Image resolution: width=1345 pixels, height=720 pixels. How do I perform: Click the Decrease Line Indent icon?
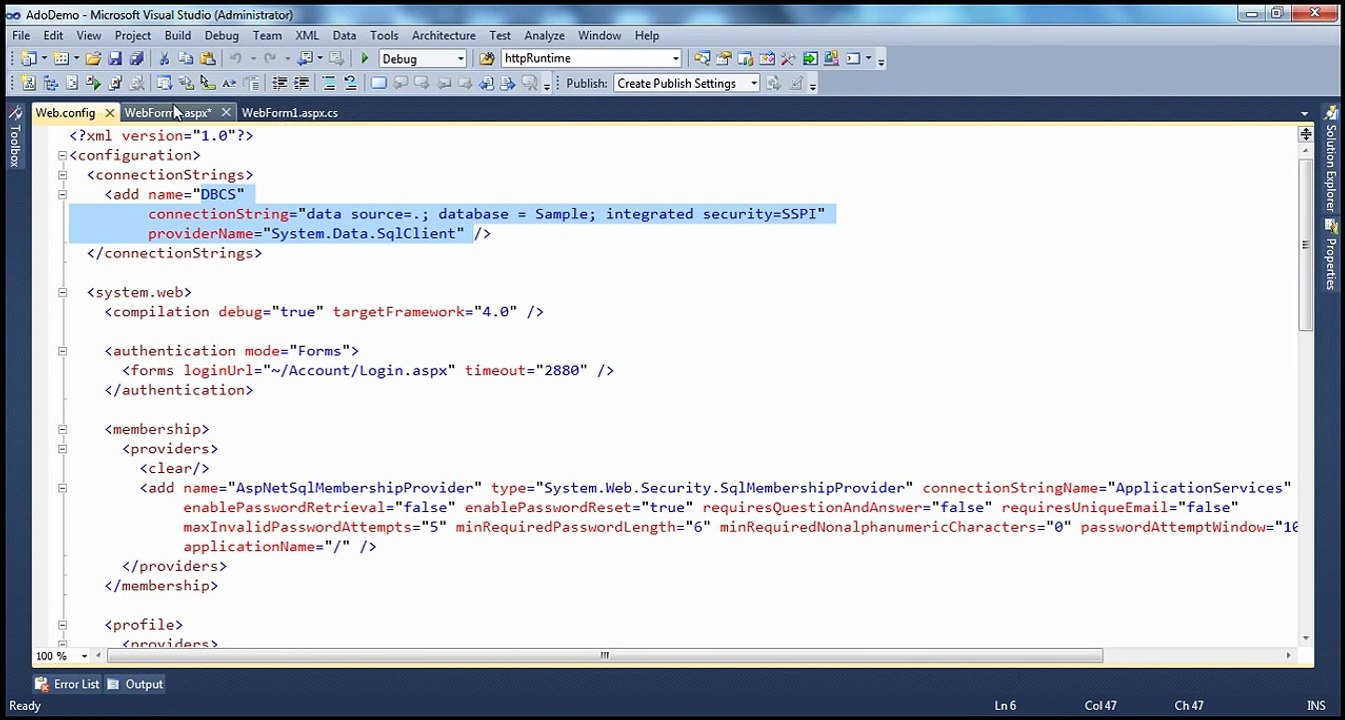coord(279,83)
